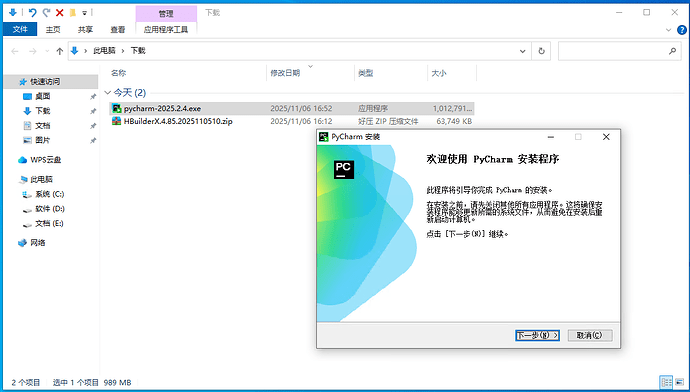690x392 pixels.
Task: Open 图片 in the navigation pane
Action: [x=43, y=140]
